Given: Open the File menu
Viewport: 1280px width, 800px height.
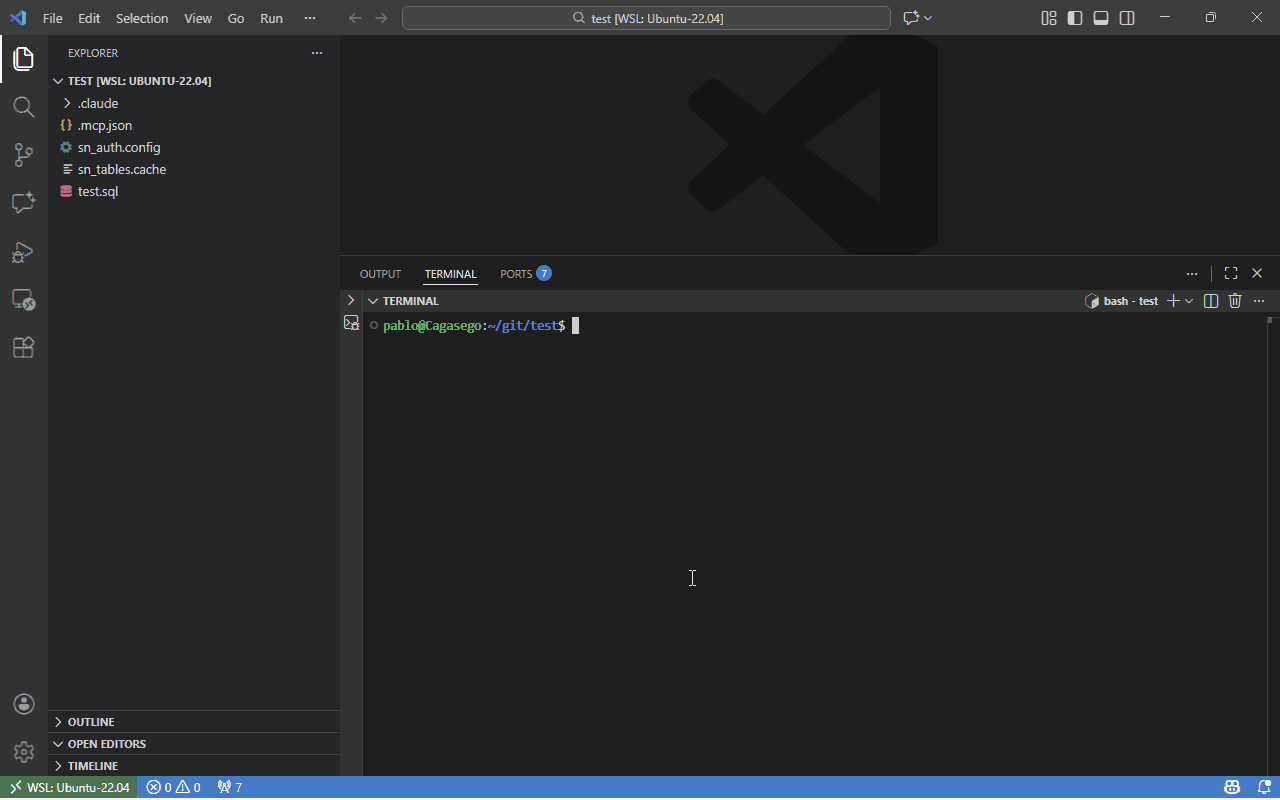Looking at the screenshot, I should 53,18.
